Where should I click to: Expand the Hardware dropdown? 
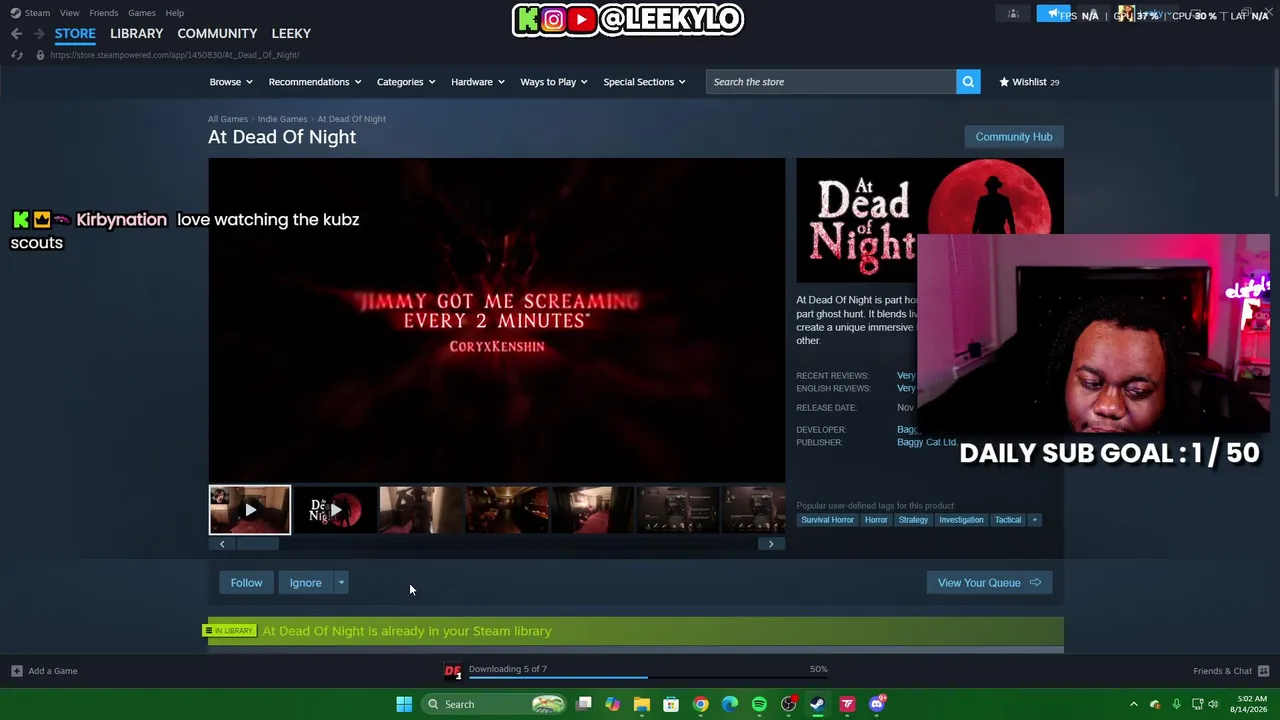pos(478,82)
